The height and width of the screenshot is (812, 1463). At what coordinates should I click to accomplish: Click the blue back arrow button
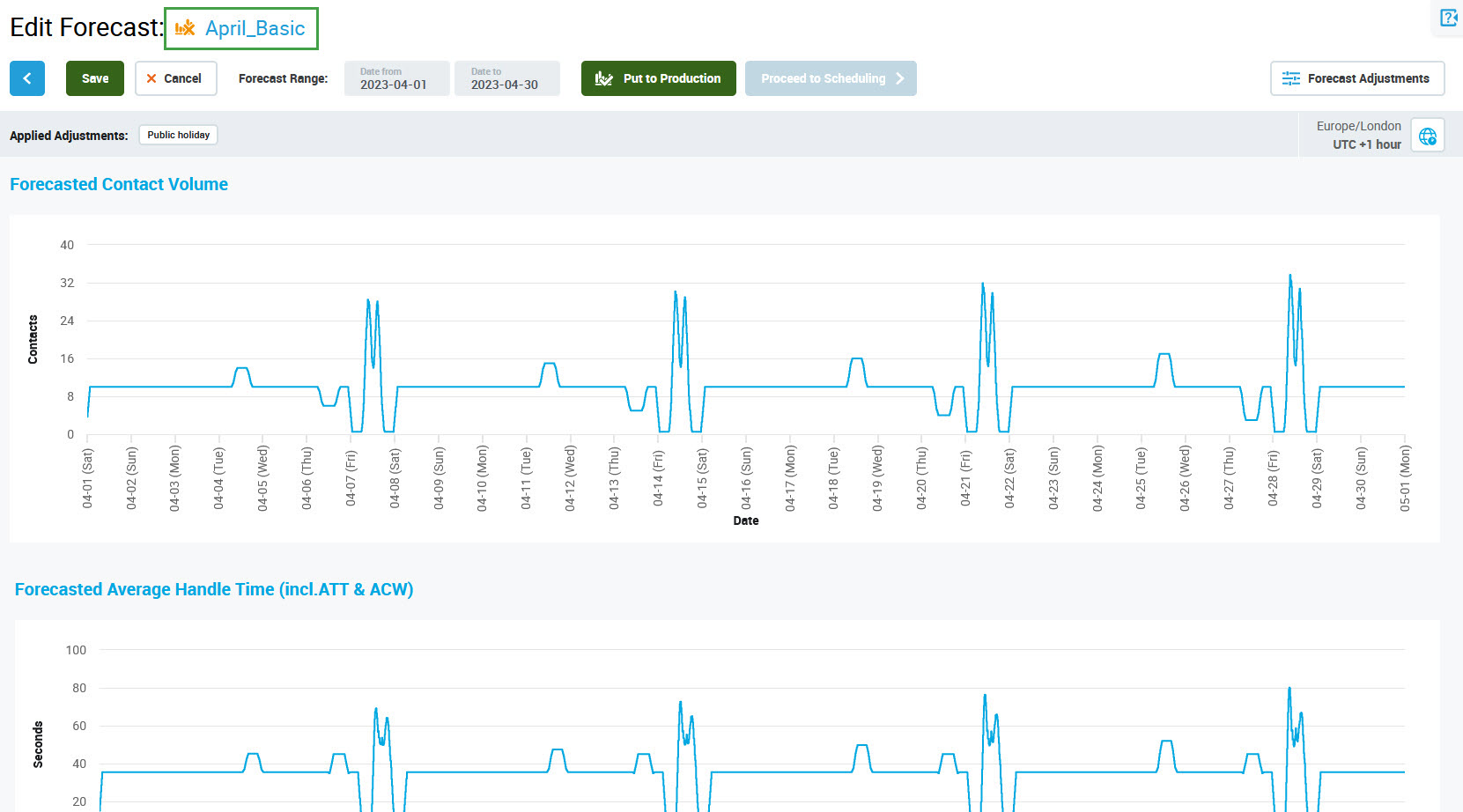pyautogui.click(x=27, y=78)
